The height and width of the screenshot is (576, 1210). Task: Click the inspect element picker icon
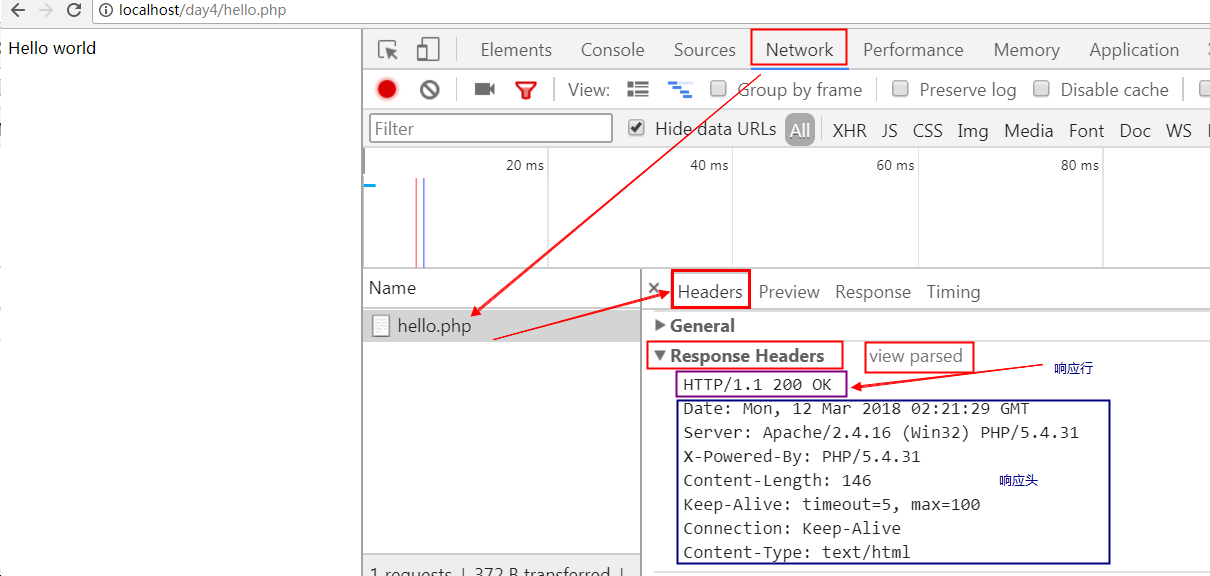(388, 50)
